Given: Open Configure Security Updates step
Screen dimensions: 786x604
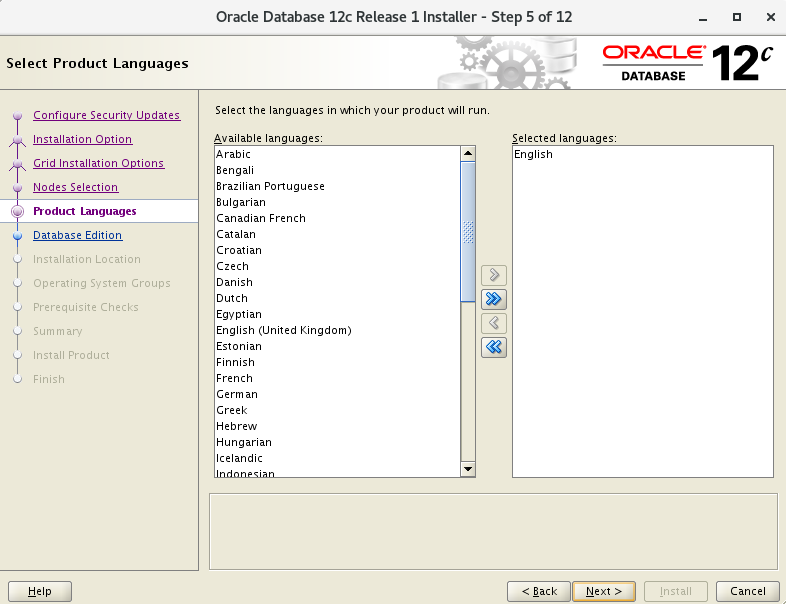Looking at the screenshot, I should click(x=106, y=115).
